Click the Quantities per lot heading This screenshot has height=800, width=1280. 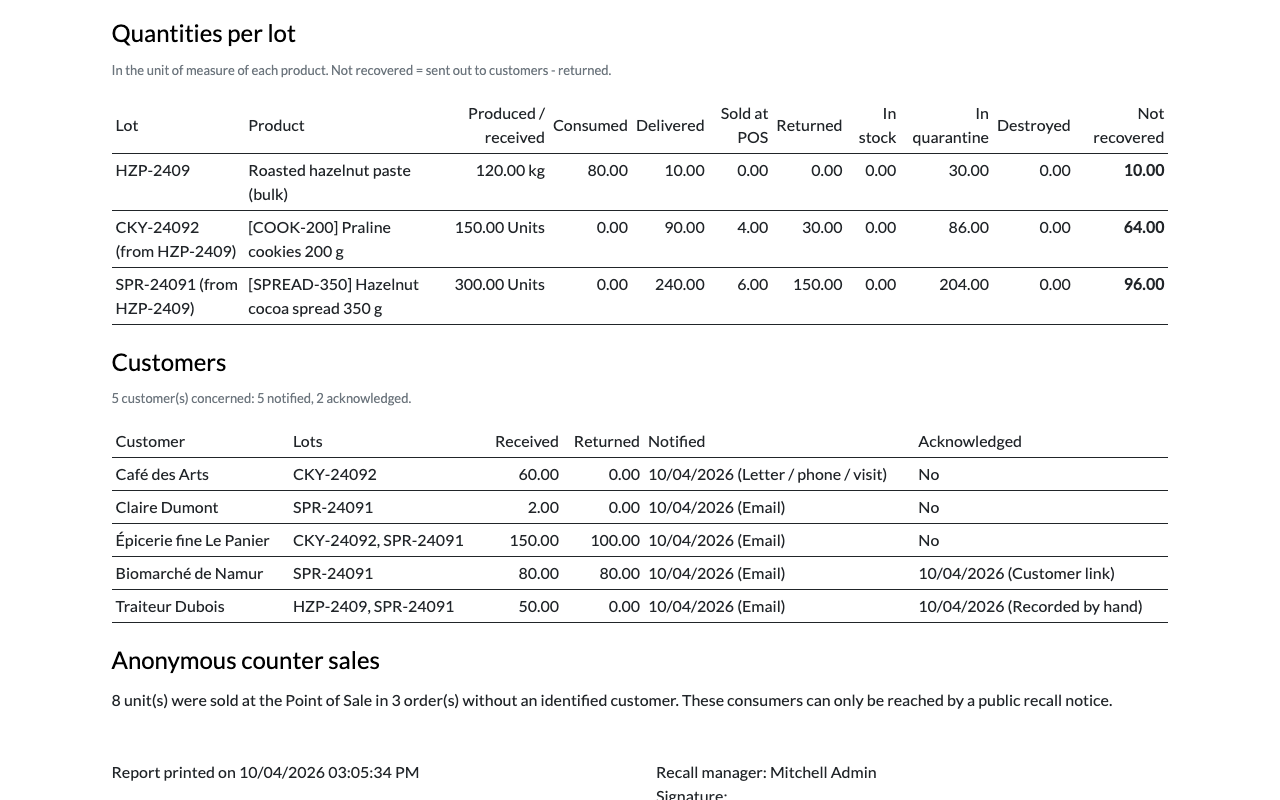tap(204, 33)
